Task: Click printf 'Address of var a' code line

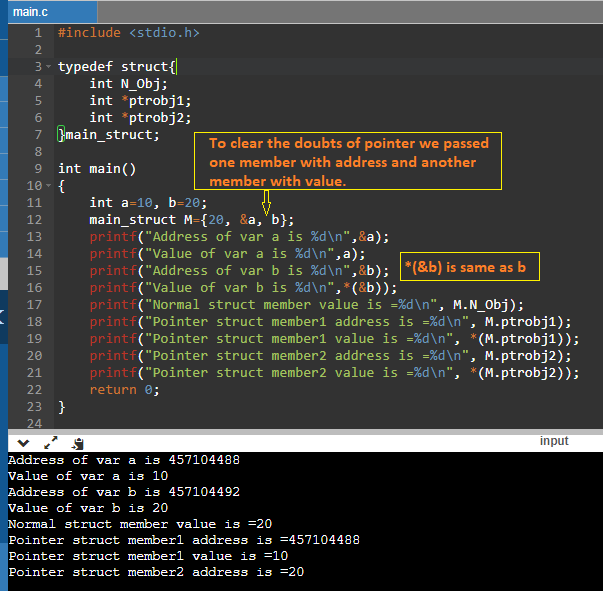Action: (239, 237)
